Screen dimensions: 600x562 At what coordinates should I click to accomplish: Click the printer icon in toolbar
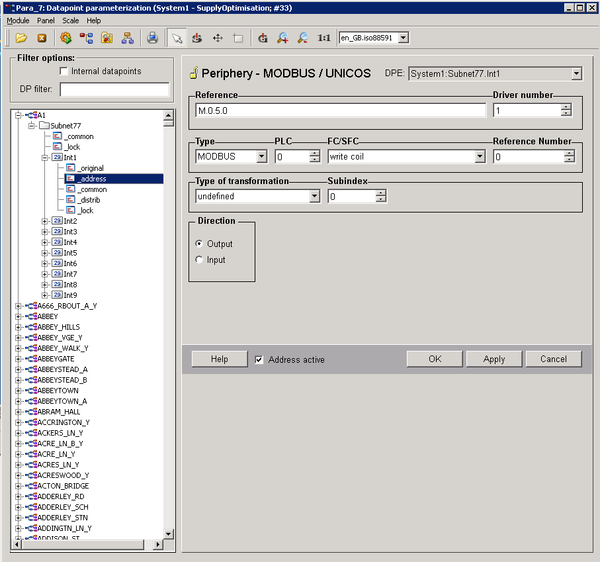point(153,38)
